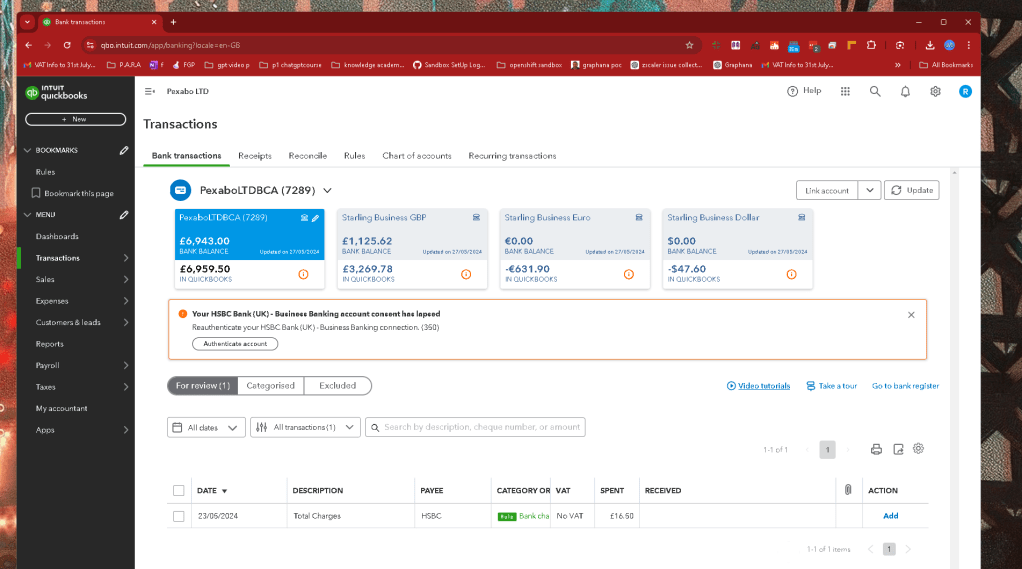Click the Authenticate account button

[x=235, y=344]
